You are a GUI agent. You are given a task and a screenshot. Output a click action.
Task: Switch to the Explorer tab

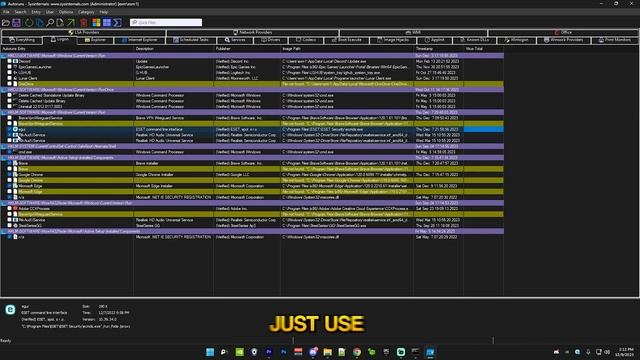point(95,40)
